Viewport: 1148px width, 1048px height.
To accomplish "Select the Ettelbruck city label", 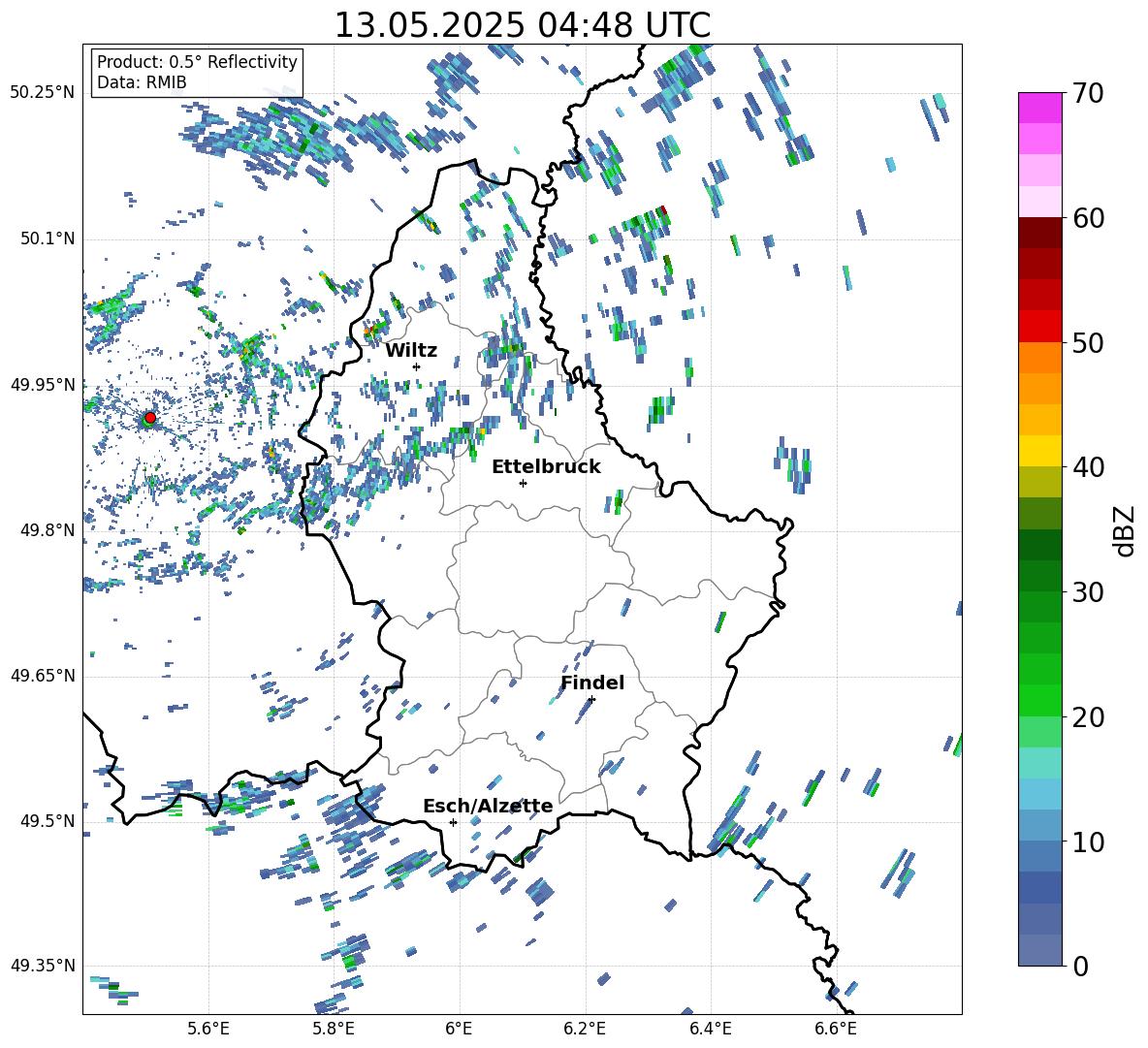I will click(x=546, y=467).
